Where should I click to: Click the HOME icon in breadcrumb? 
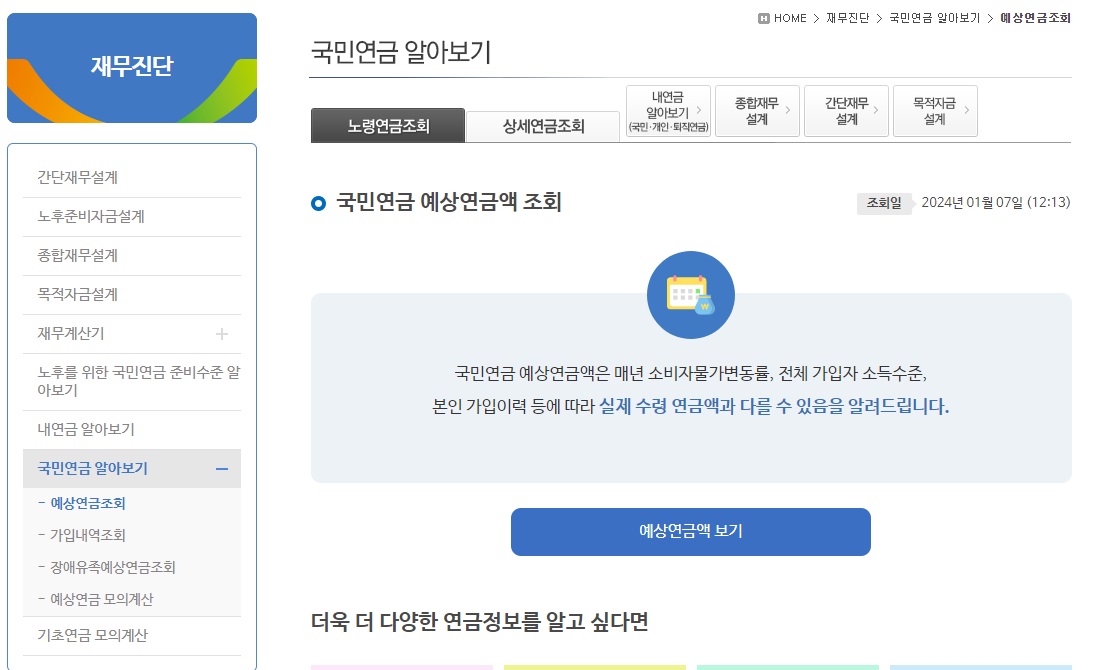click(x=763, y=18)
